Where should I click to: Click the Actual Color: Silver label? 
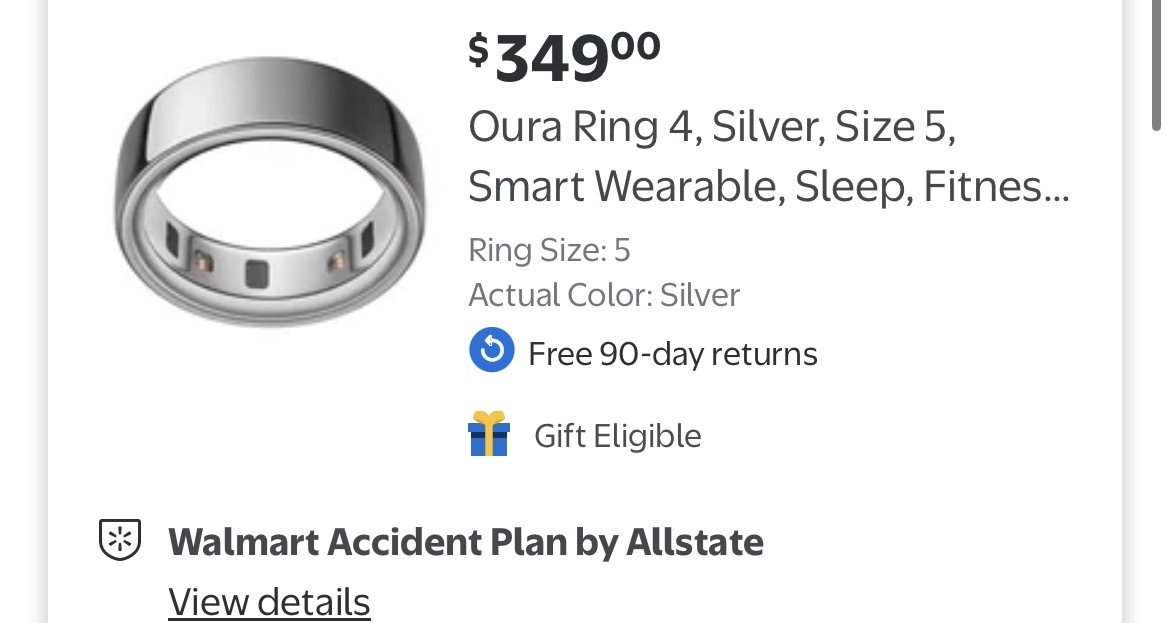[604, 295]
